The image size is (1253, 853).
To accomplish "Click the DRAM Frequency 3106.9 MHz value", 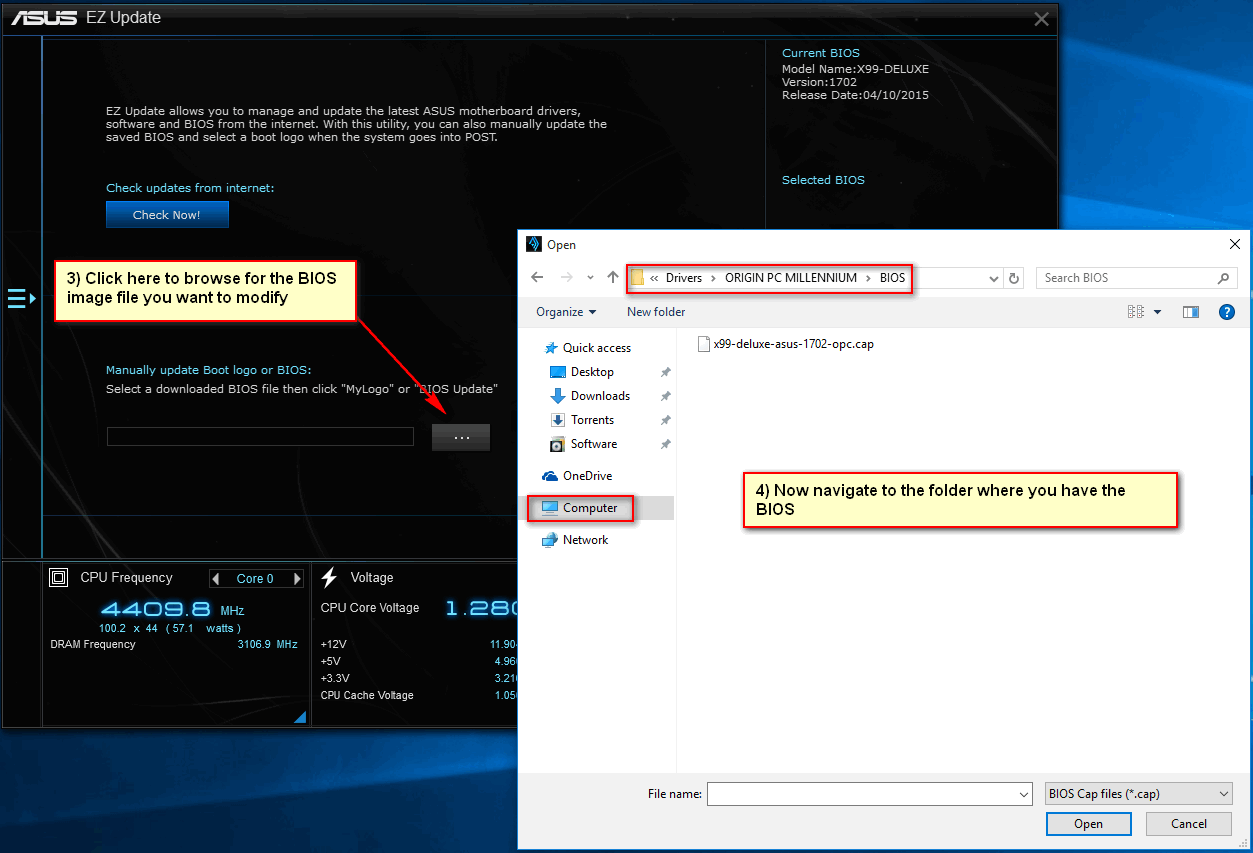I will (267, 645).
